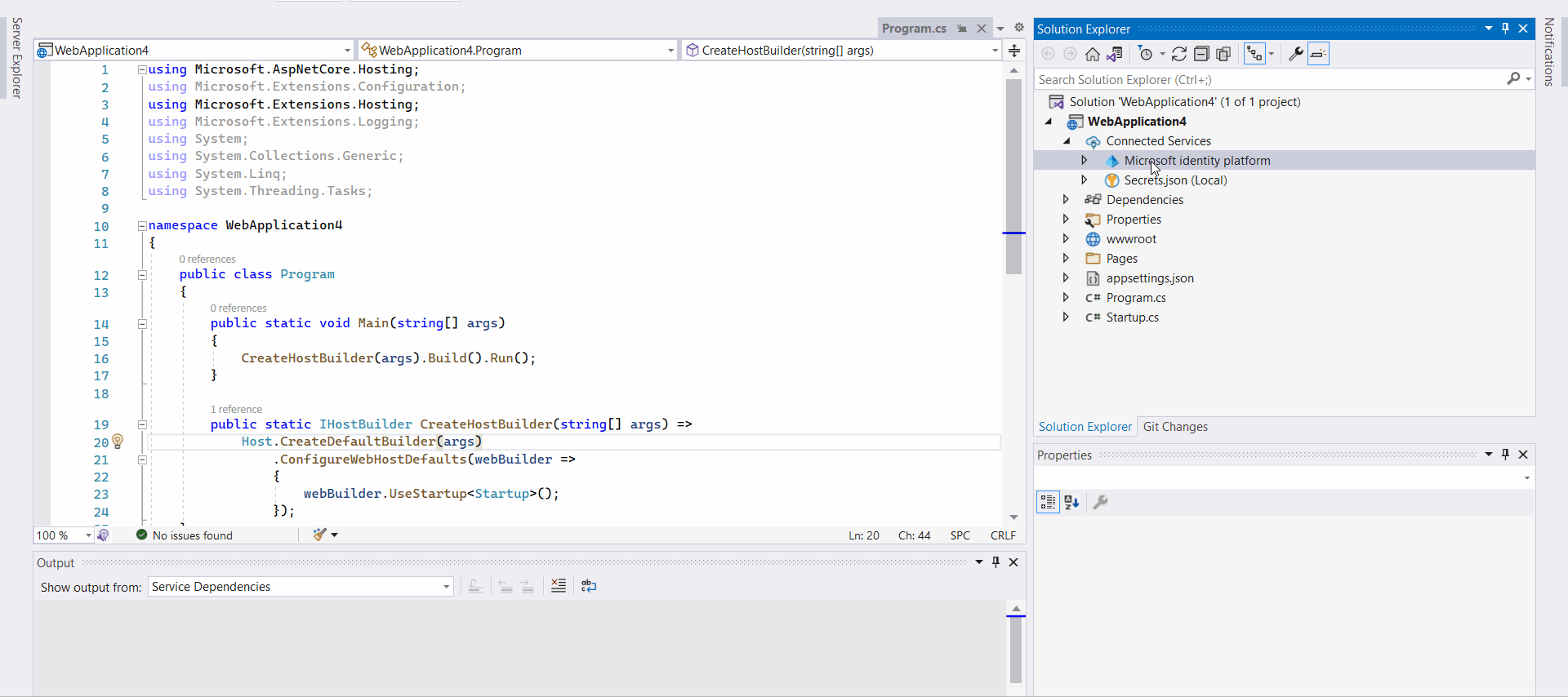Select the Properties node in tree
This screenshot has height=697, width=1568.
pos(1134,220)
